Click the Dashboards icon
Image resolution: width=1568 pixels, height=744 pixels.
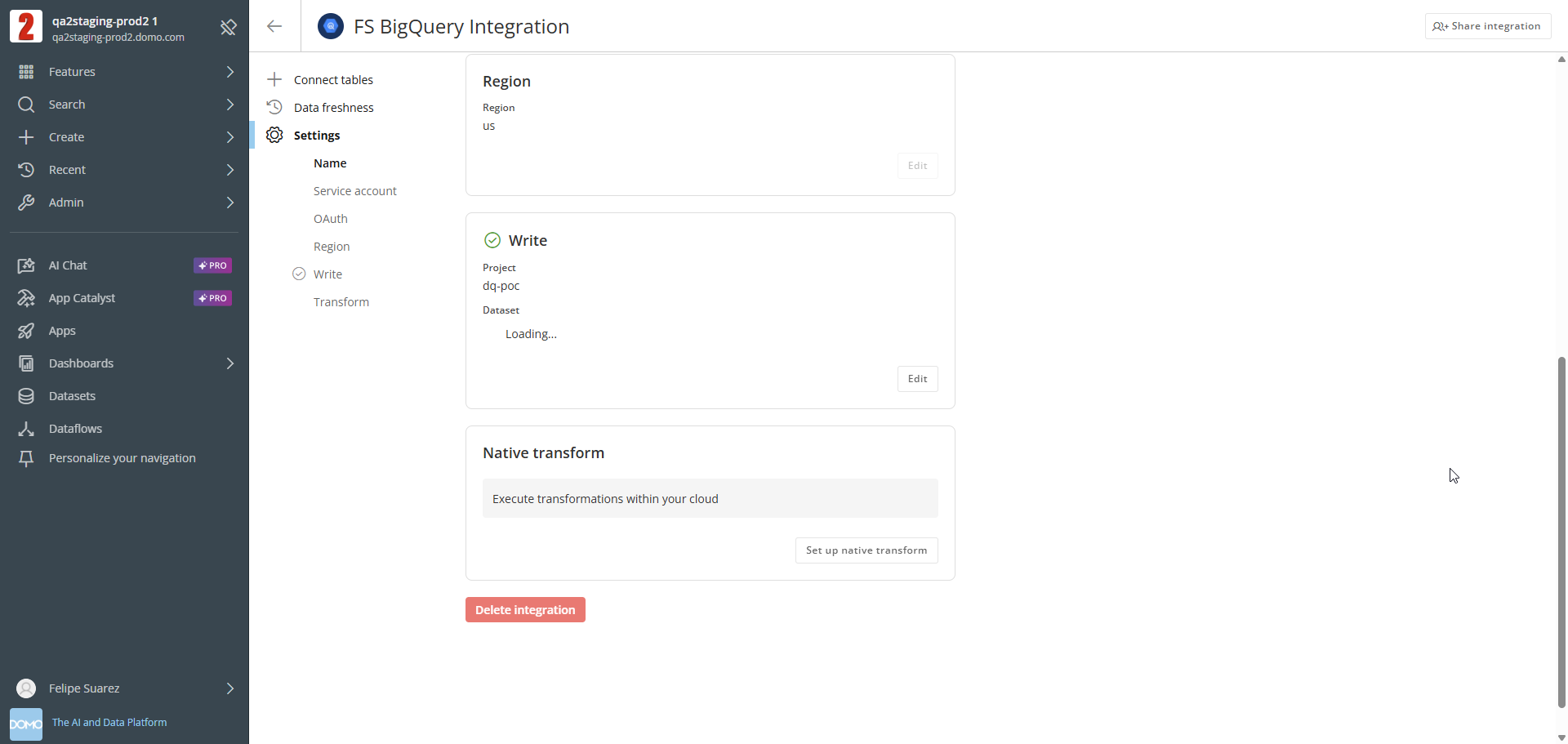(x=26, y=363)
